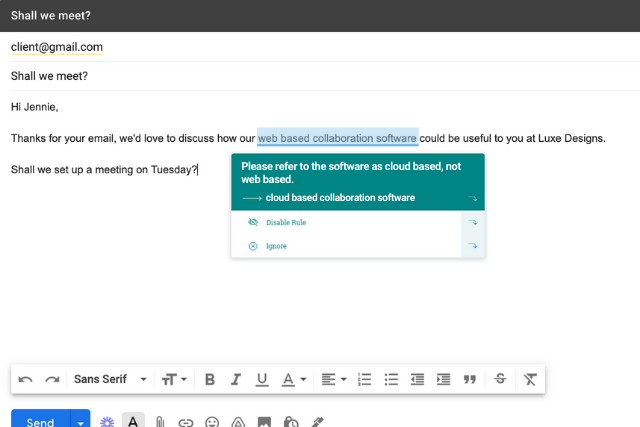The image size is (640, 427).
Task: Send the email
Action: pos(40,419)
